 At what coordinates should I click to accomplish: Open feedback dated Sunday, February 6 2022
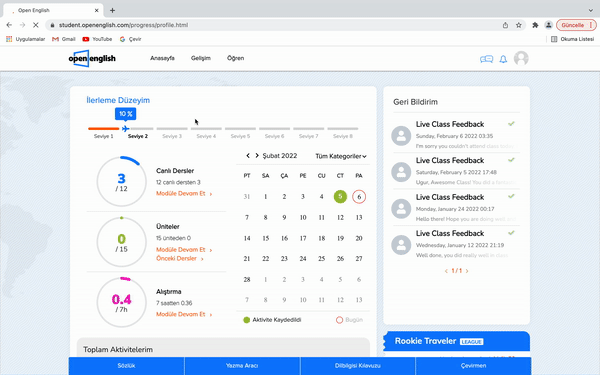coord(456,135)
